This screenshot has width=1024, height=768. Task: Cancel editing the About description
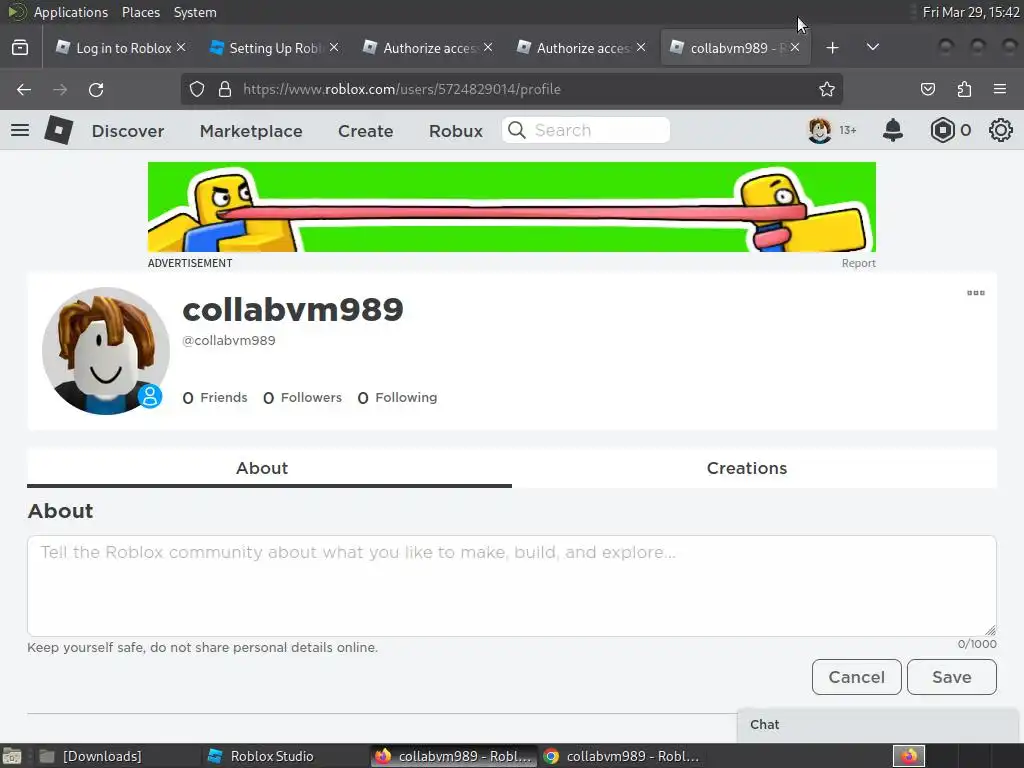(x=857, y=677)
